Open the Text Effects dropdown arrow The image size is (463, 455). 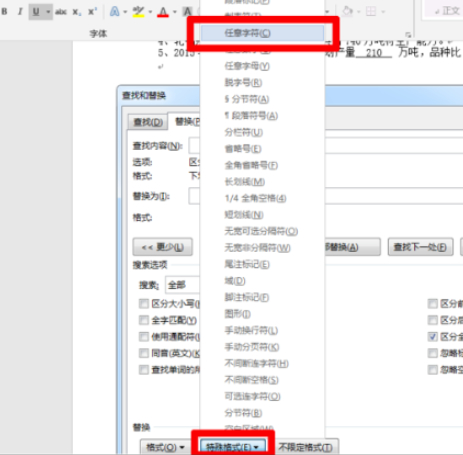click(125, 12)
